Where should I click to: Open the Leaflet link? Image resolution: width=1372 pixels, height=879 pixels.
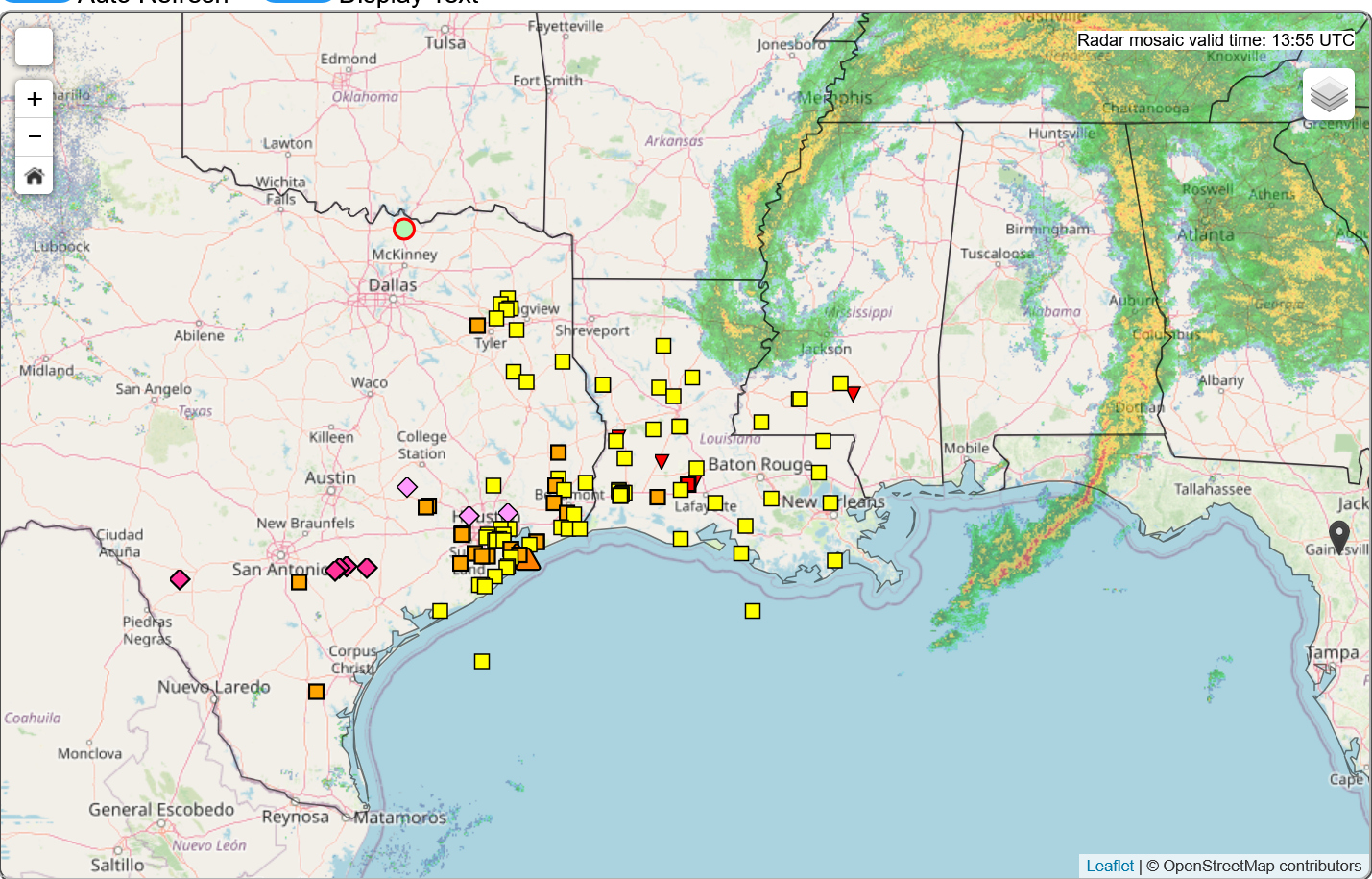[x=1109, y=866]
